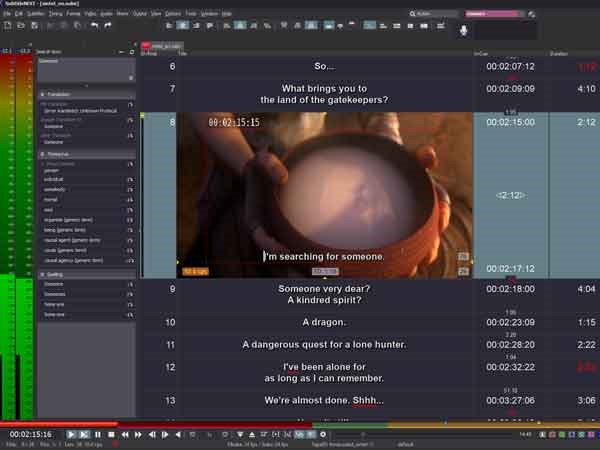Screen dimensions: 600x450
Task: Edit text 'I'm searching for someone.'
Action: pos(324,257)
